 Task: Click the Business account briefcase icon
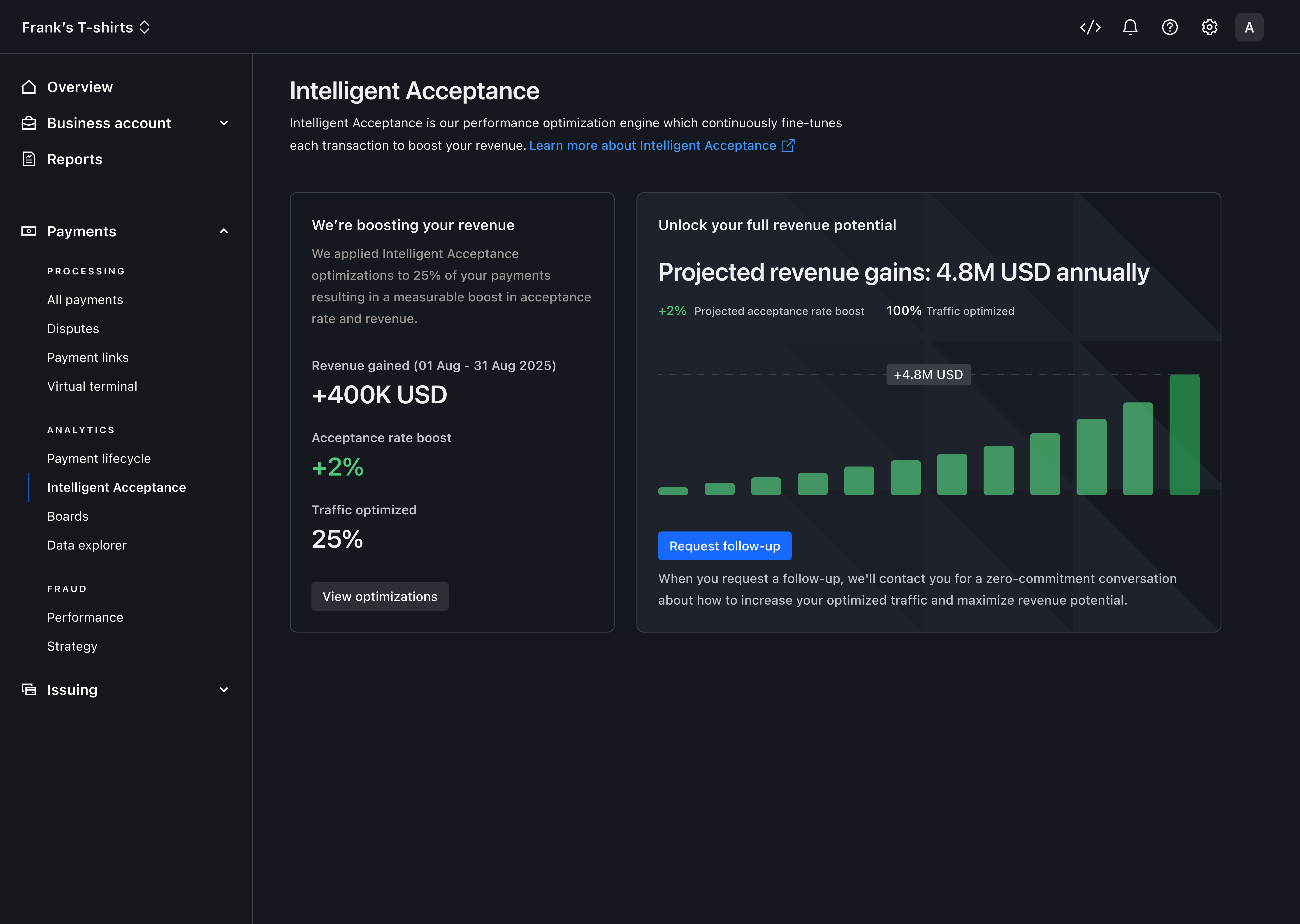point(29,123)
